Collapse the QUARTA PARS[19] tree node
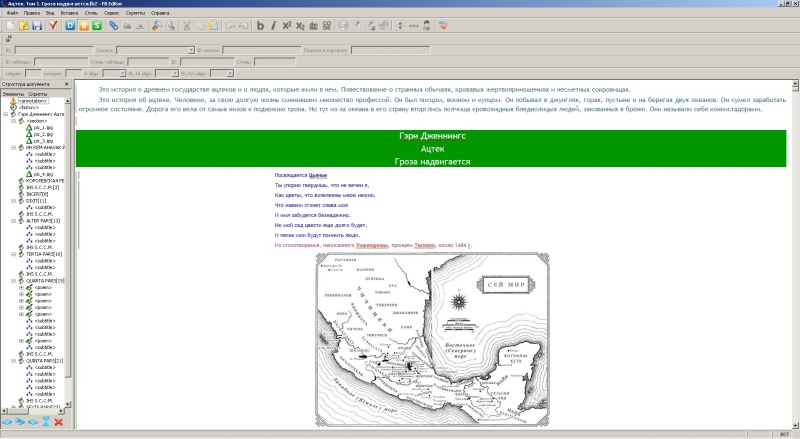Image resolution: width=800 pixels, height=439 pixels. pos(14,281)
